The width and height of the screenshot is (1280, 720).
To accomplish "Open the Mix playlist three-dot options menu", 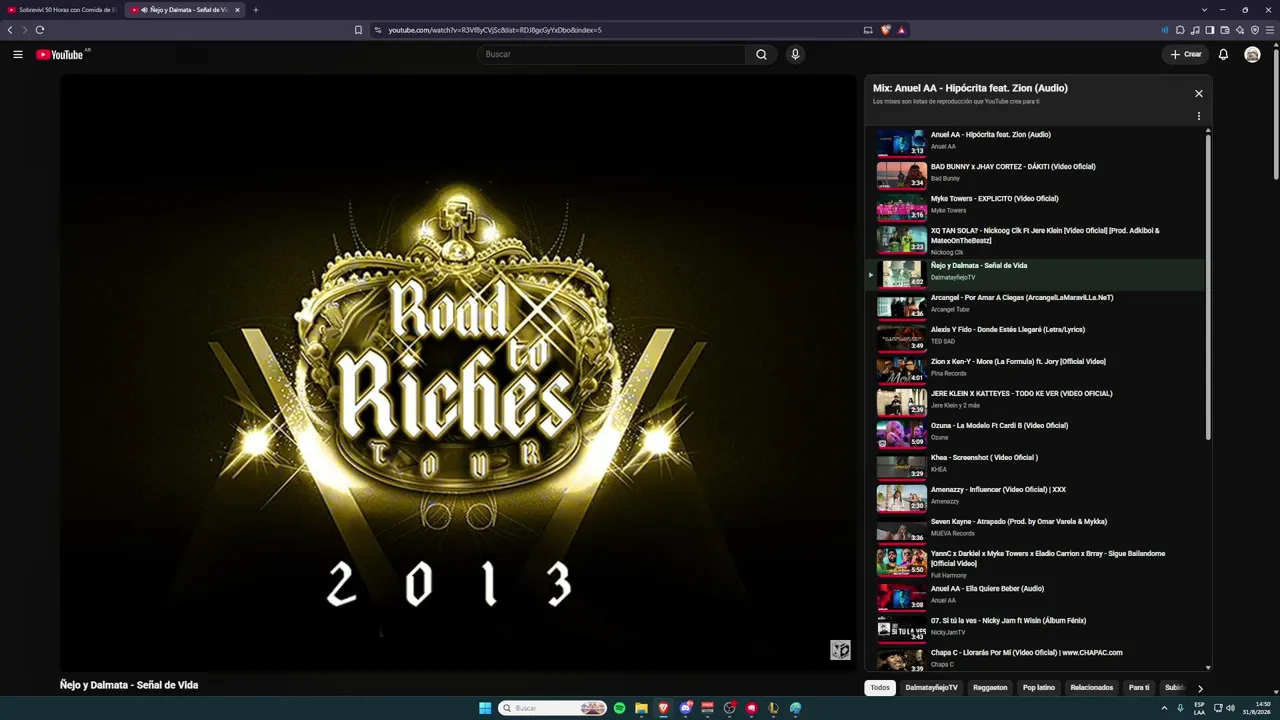I will 1199,116.
